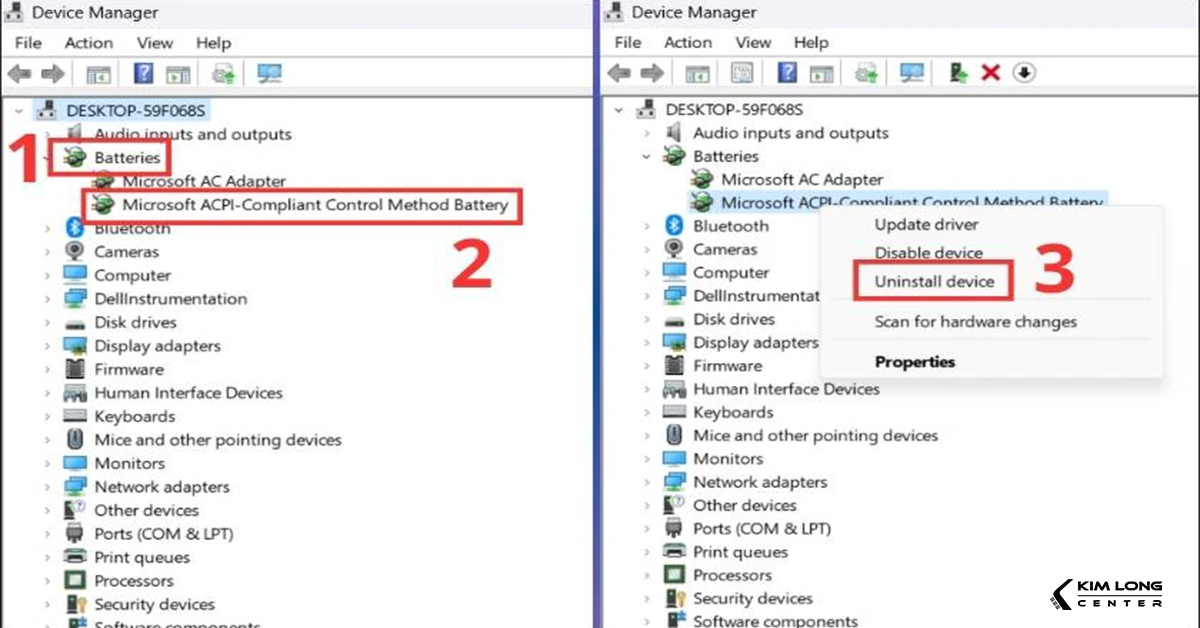Screen dimensions: 1200x628
Task: Click the blue Help icon in the left window toolbar
Action: [x=143, y=74]
